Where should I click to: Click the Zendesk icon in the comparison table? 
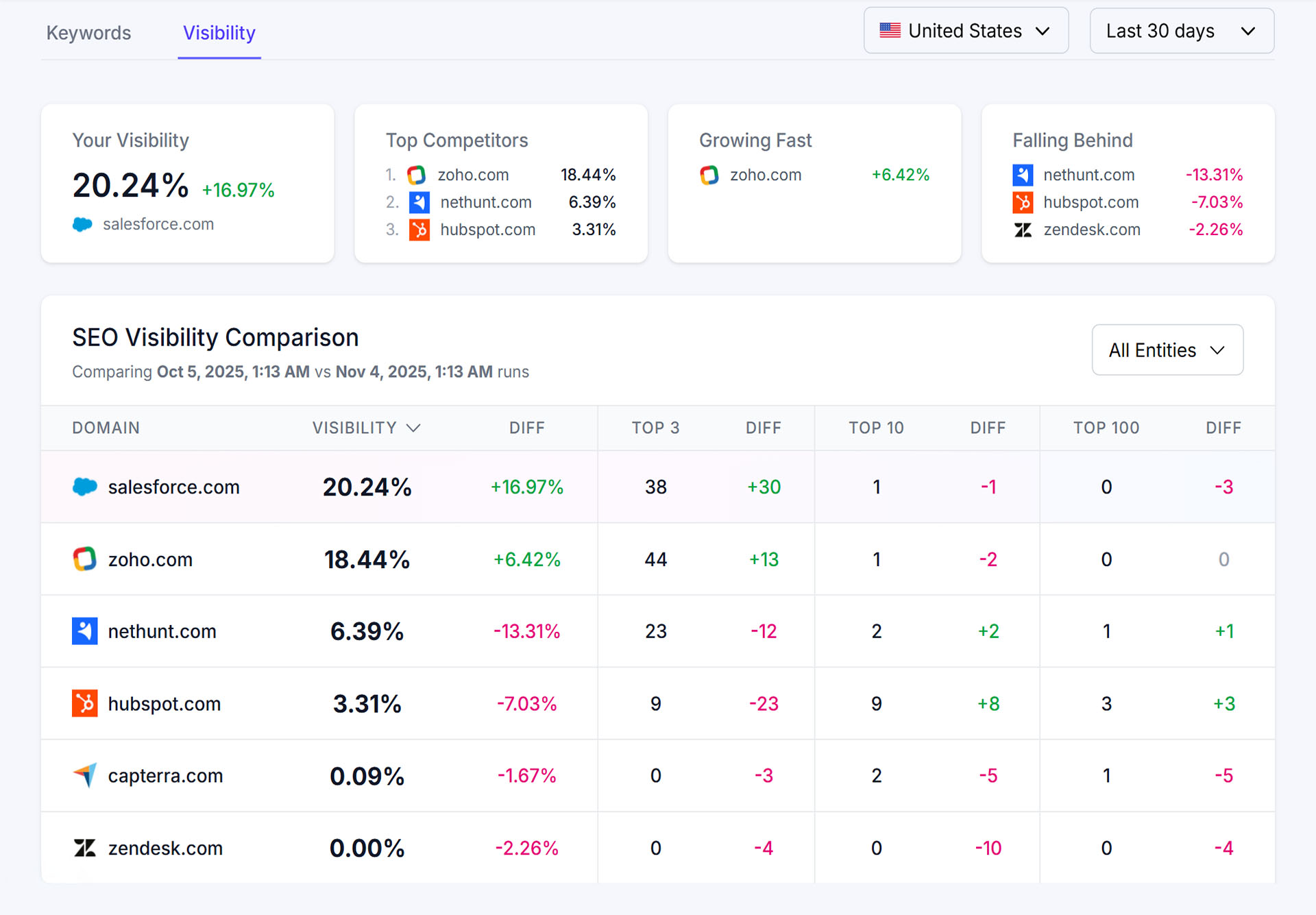[84, 847]
